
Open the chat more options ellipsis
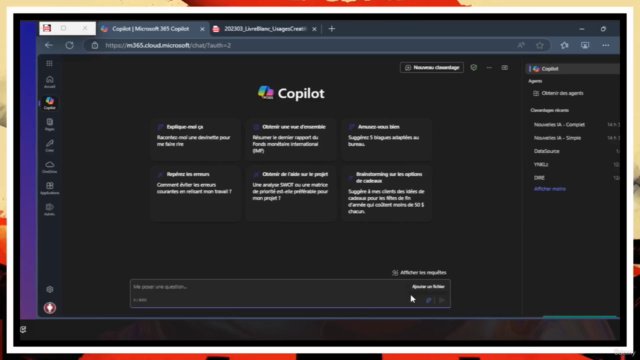point(489,67)
